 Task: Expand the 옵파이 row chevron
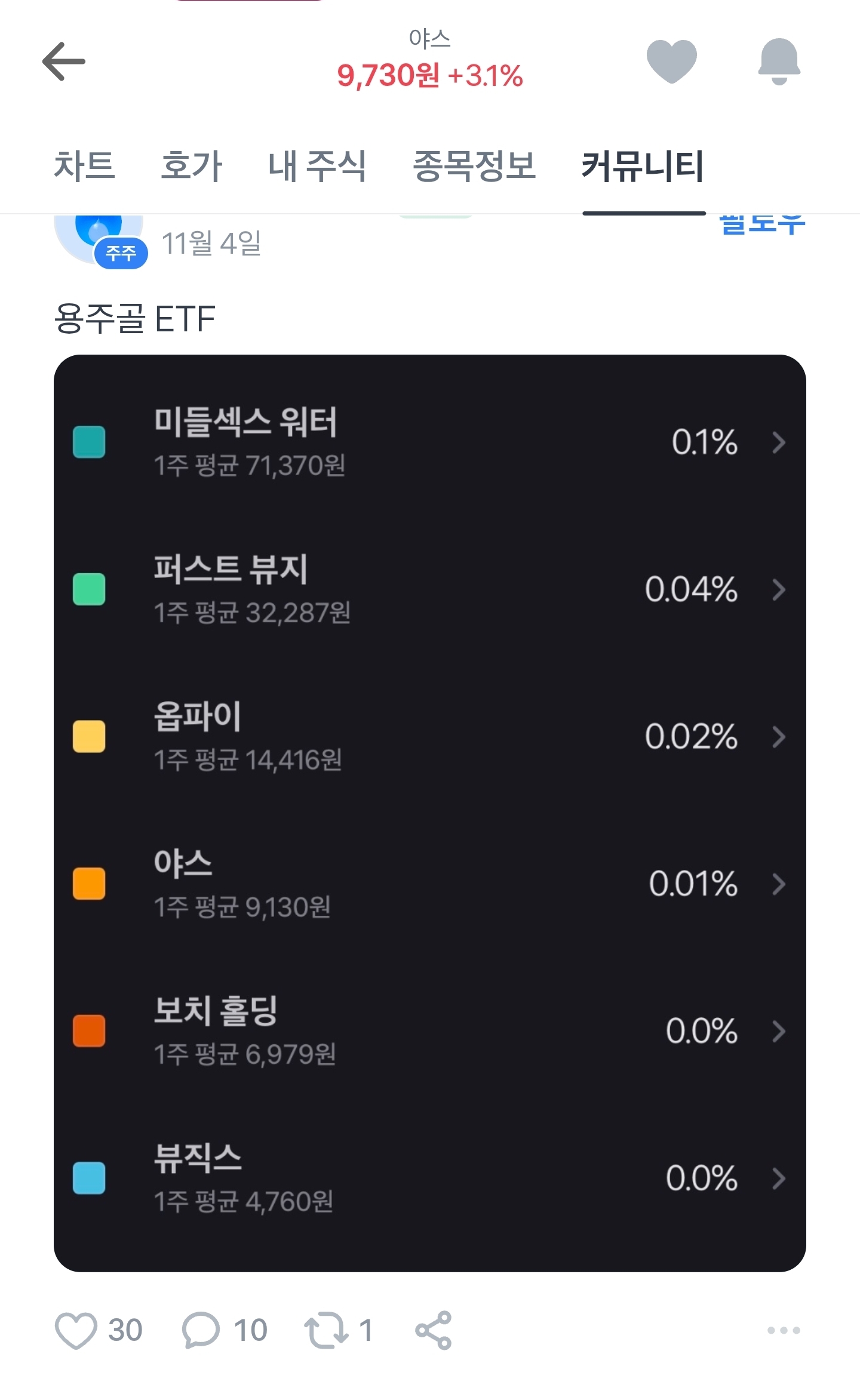point(778,737)
